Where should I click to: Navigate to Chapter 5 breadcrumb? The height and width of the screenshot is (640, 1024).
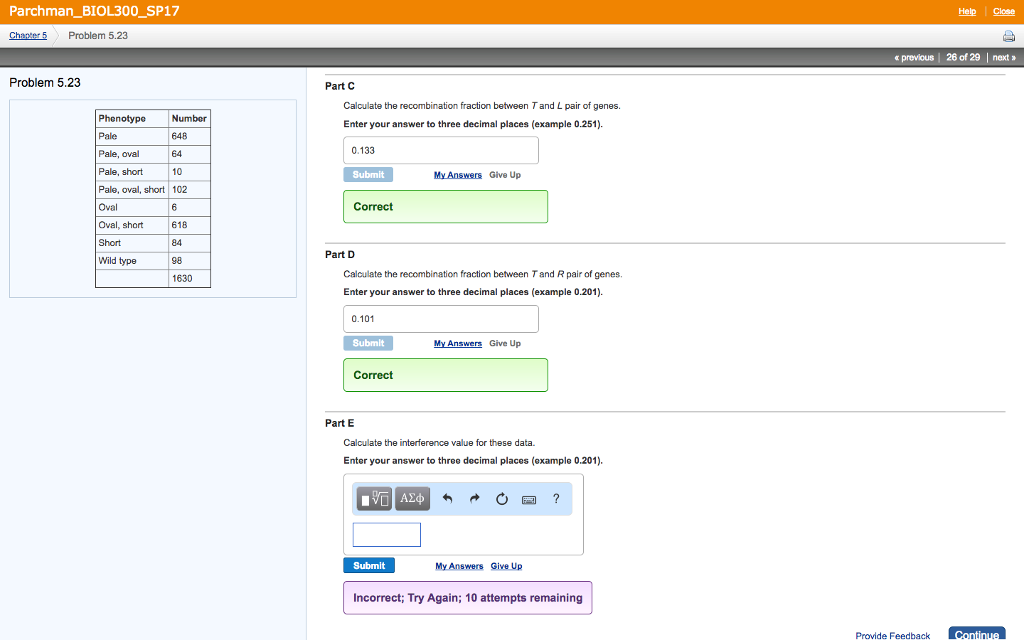pyautogui.click(x=28, y=36)
